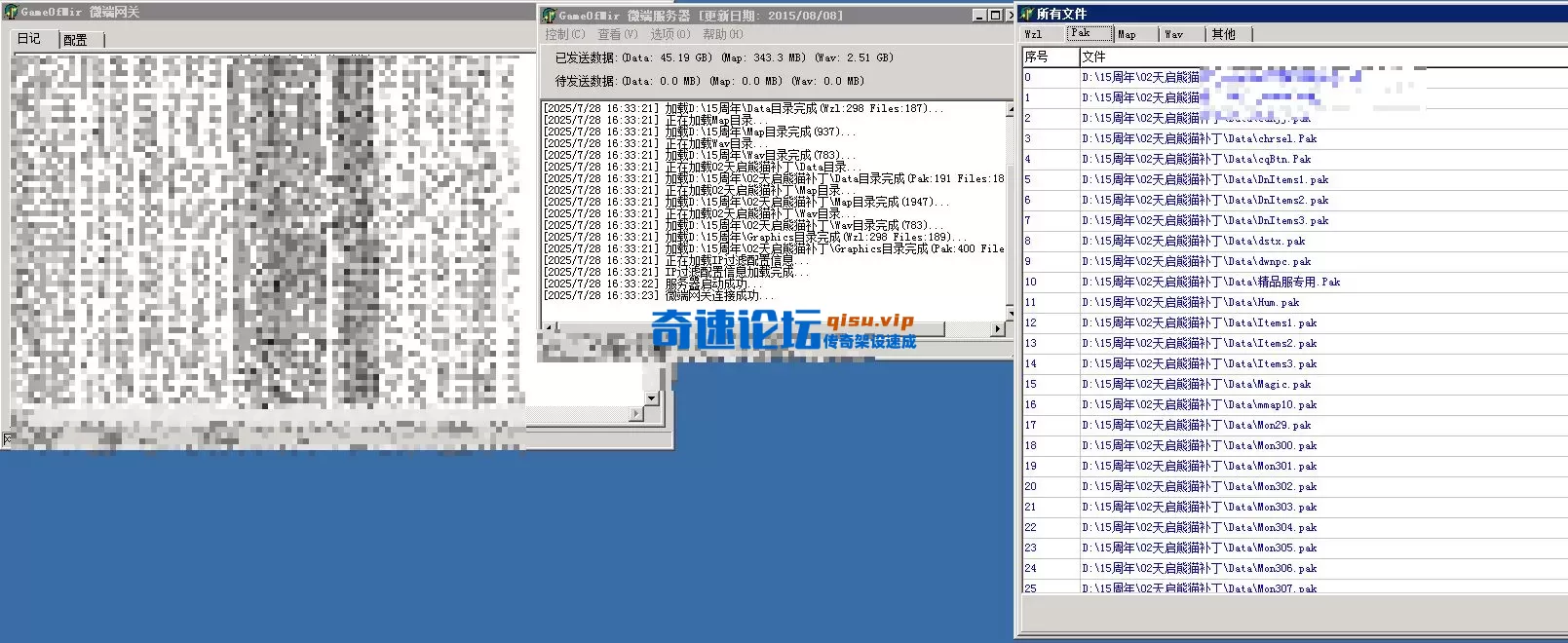
Task: Click the 待发送数据 statistics line
Action: pyautogui.click(x=709, y=81)
